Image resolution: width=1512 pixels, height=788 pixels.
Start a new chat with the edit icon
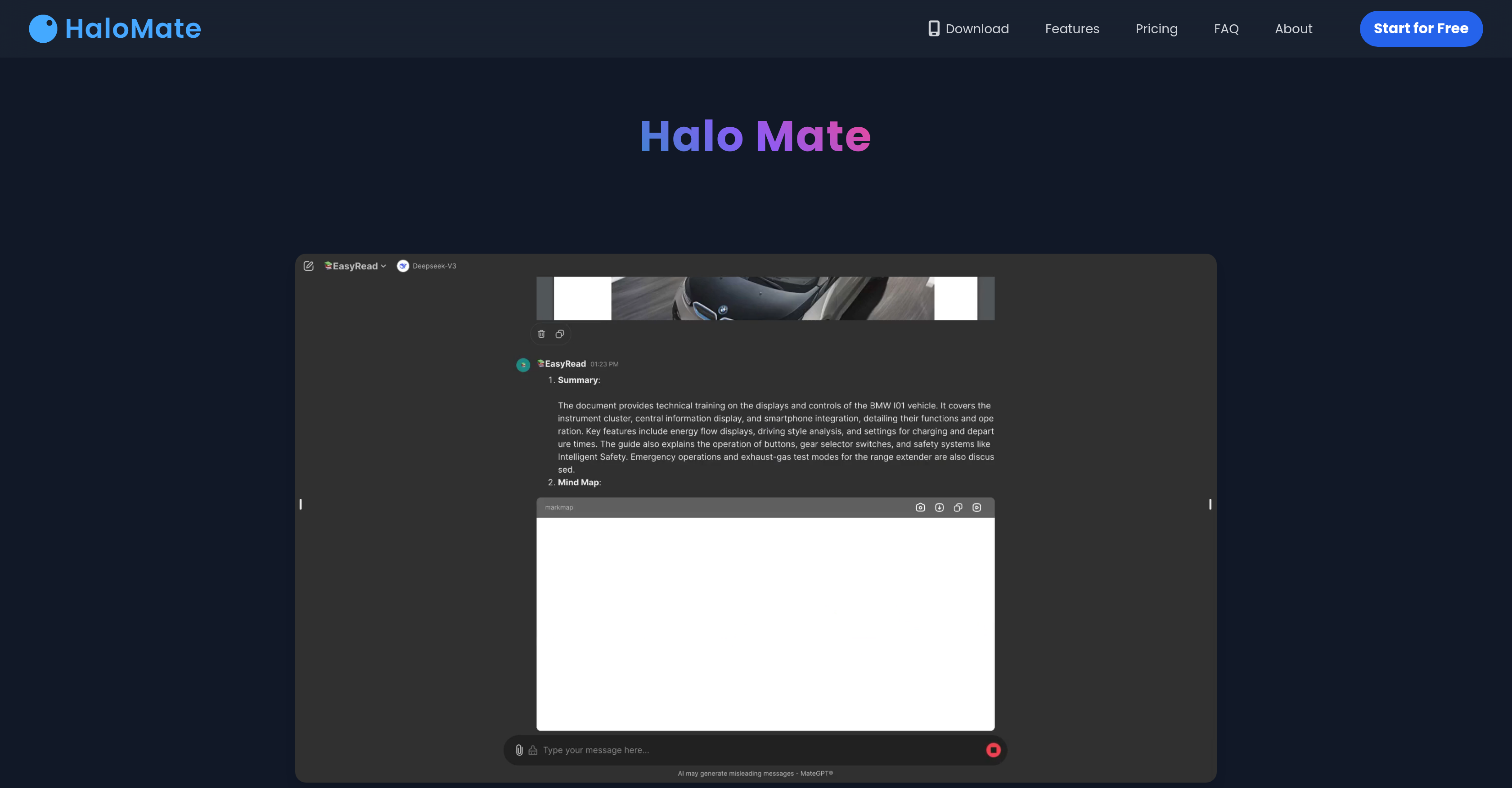309,266
